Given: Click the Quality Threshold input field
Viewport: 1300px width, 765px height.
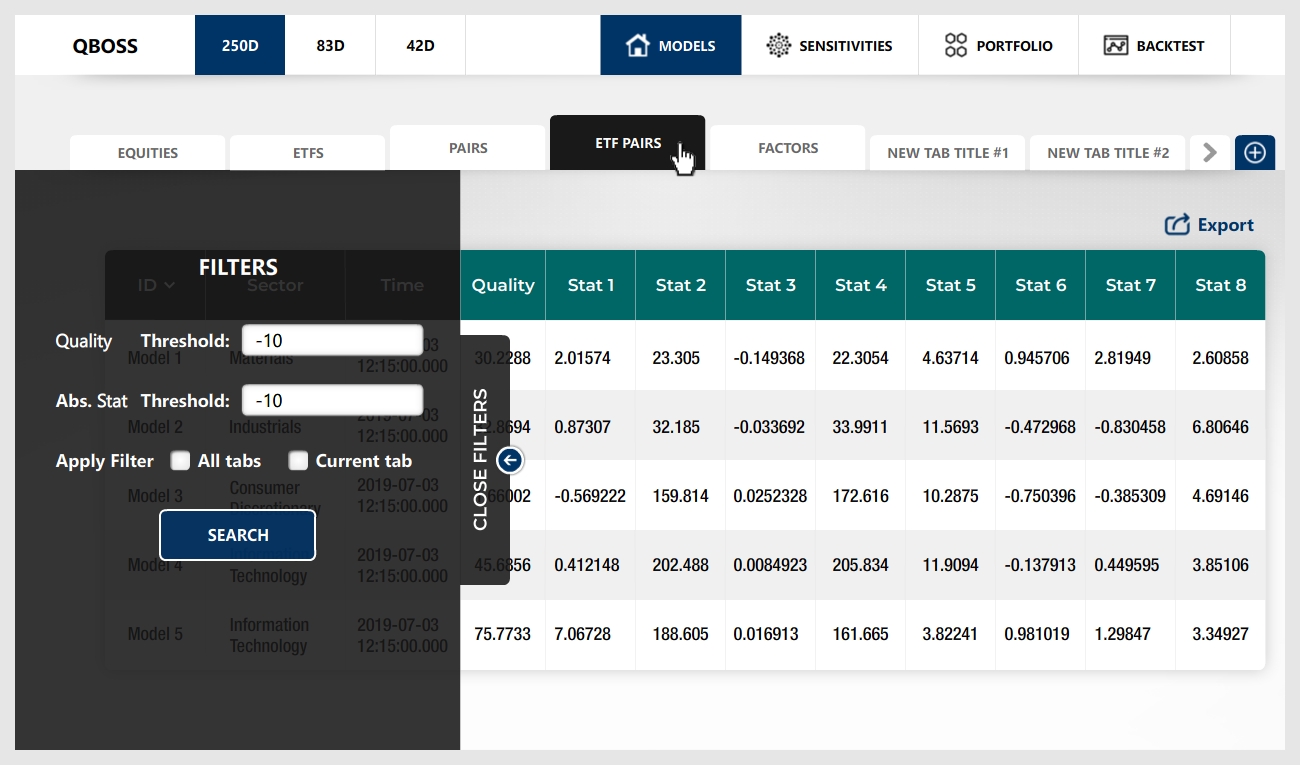Looking at the screenshot, I should tap(332, 340).
